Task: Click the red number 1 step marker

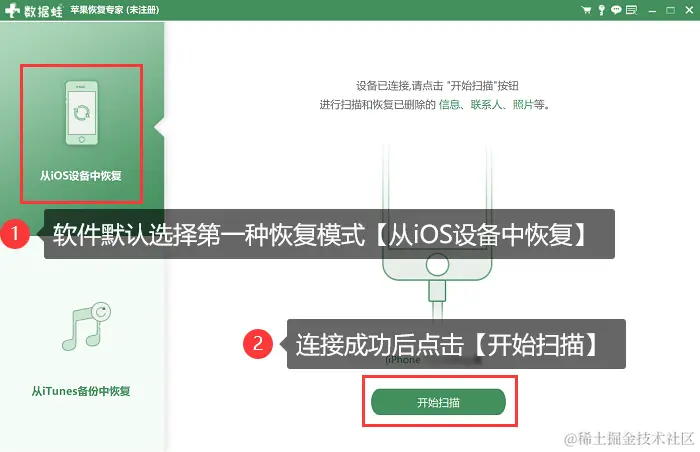Action: [x=15, y=233]
